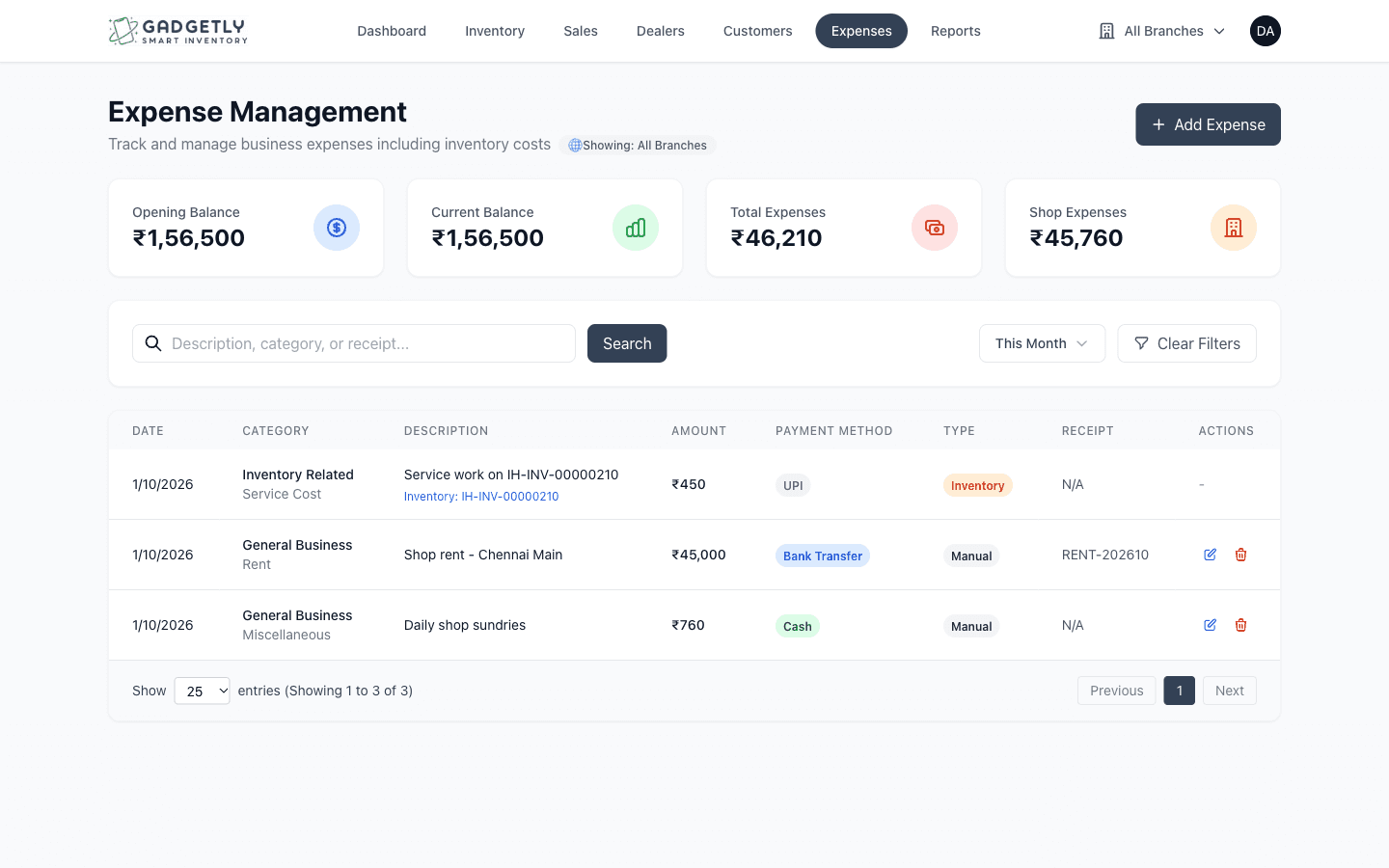Click the branch building icon in header
The height and width of the screenshot is (868, 1389).
click(1106, 31)
